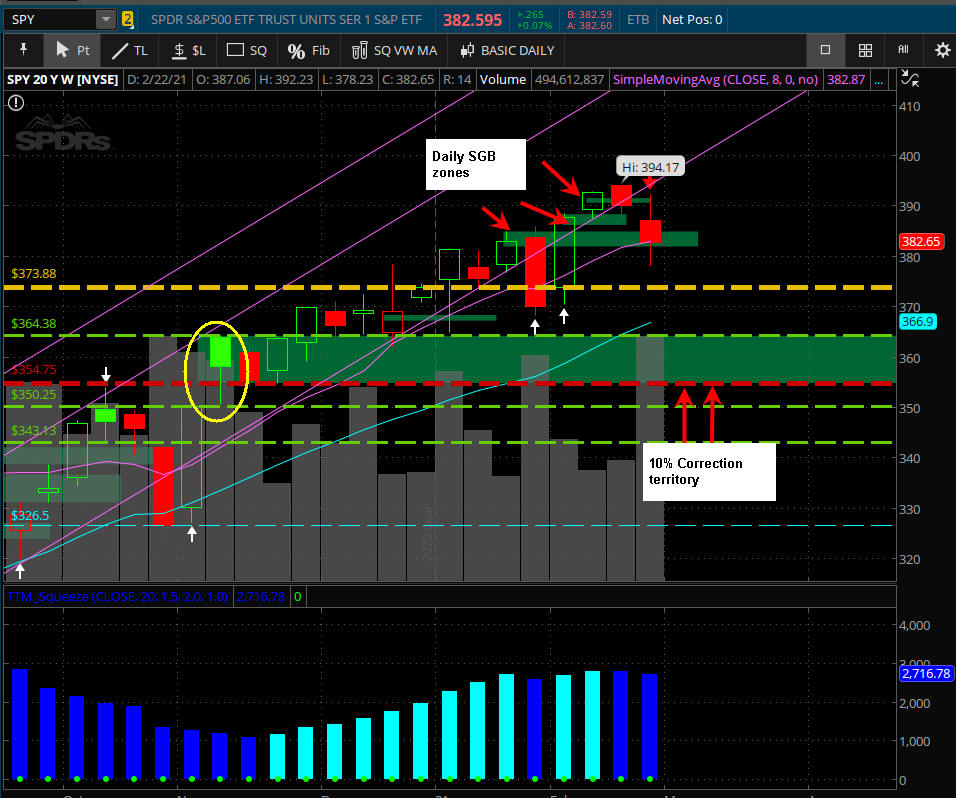Screen dimensions: 956x798
Task: Open the SQ VW MA studies set
Action: click(393, 50)
